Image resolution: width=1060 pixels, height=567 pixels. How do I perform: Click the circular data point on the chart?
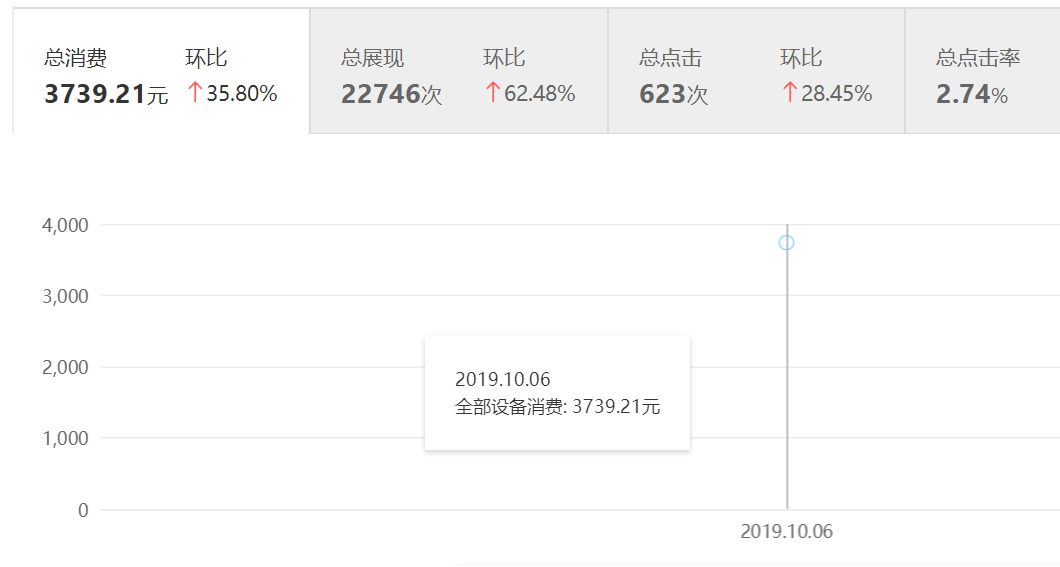point(786,243)
